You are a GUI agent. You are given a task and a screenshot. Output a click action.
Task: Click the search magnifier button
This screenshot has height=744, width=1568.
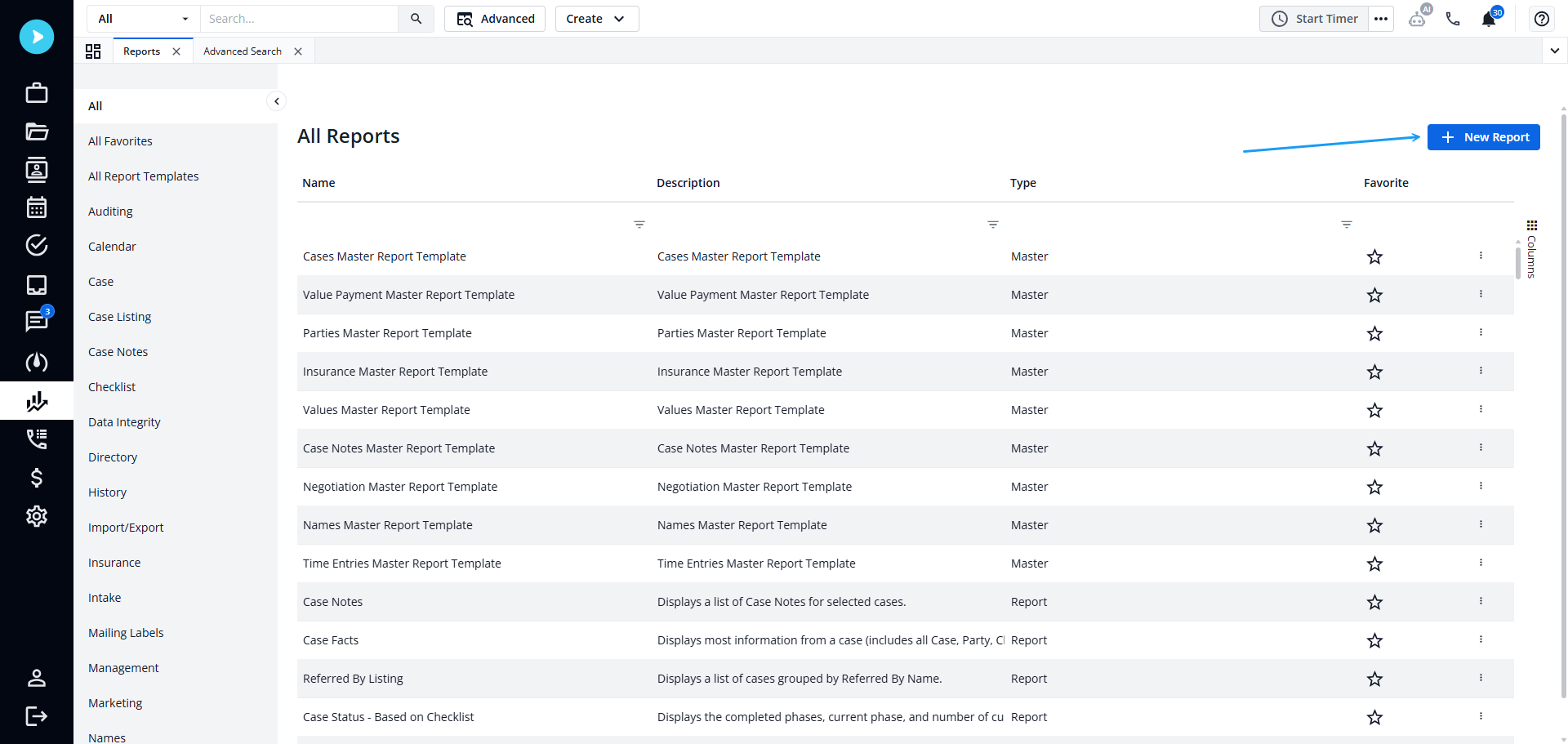tap(416, 19)
